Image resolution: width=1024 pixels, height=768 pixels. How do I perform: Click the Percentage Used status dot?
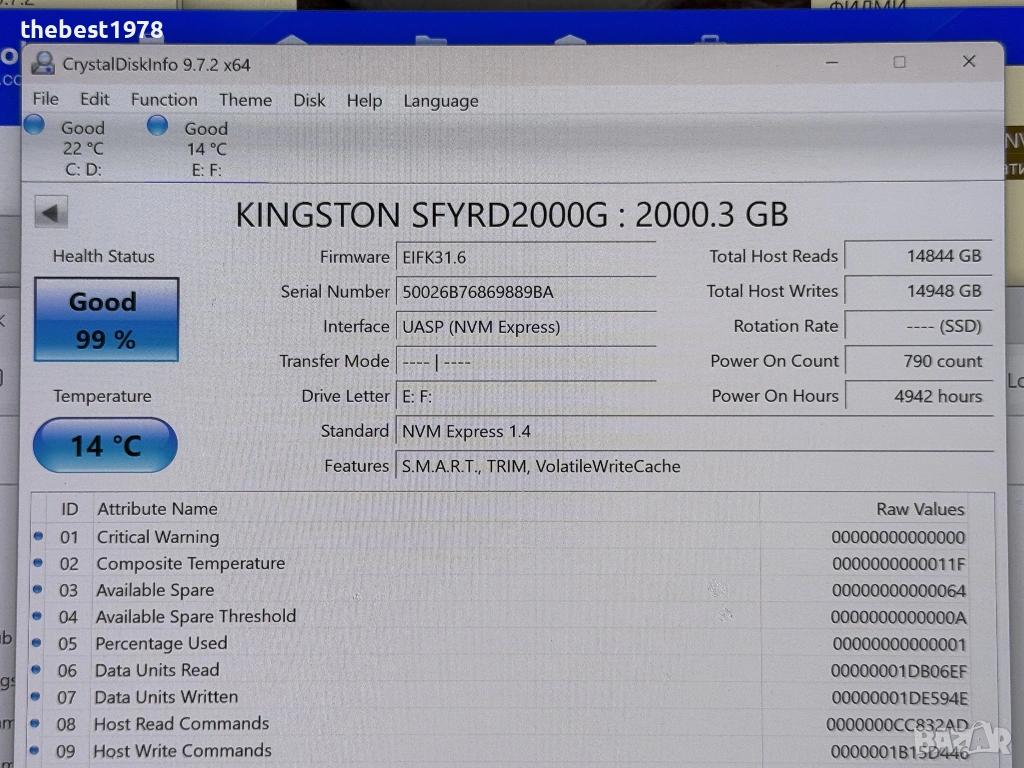tap(39, 644)
